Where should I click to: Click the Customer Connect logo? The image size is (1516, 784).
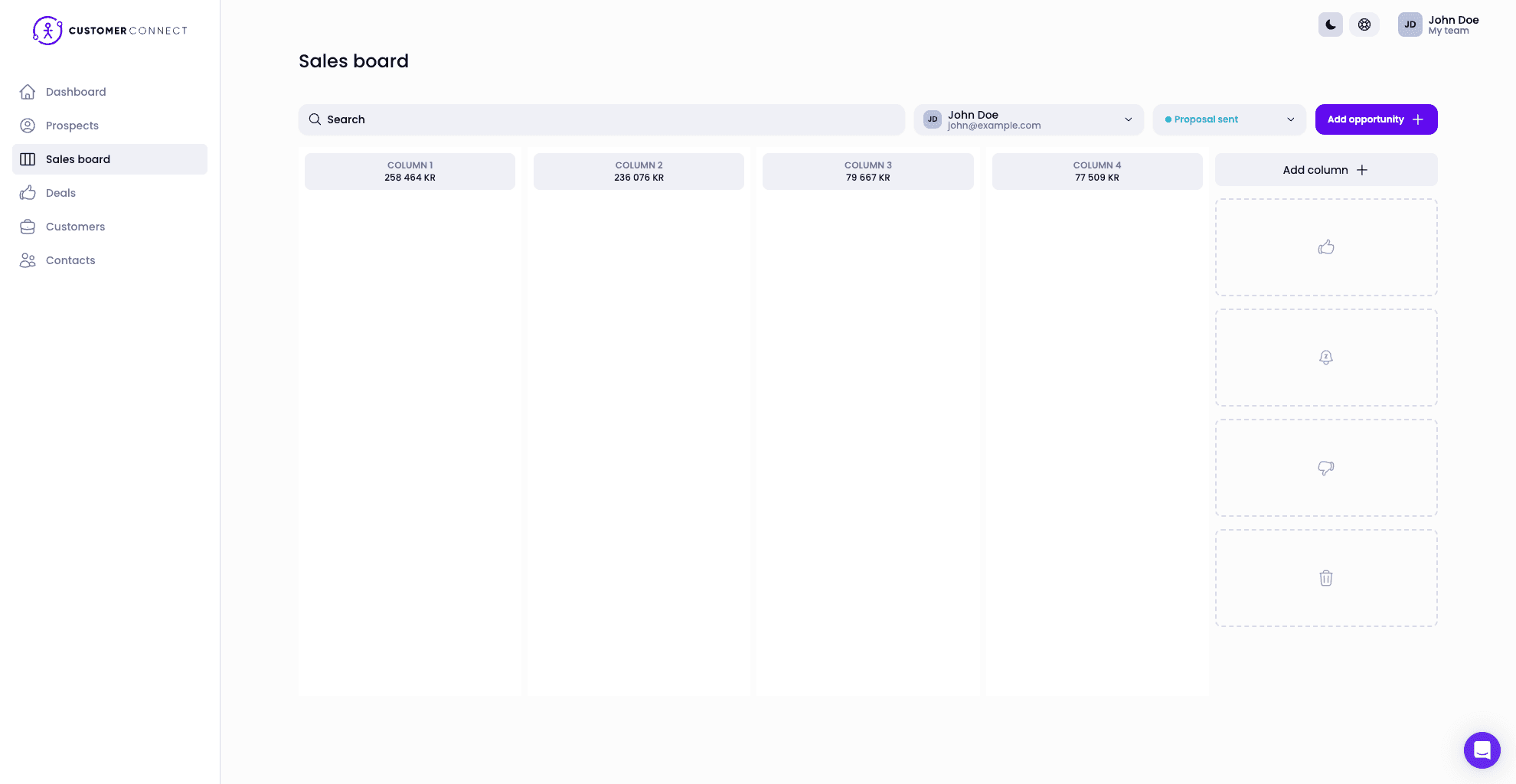point(109,31)
